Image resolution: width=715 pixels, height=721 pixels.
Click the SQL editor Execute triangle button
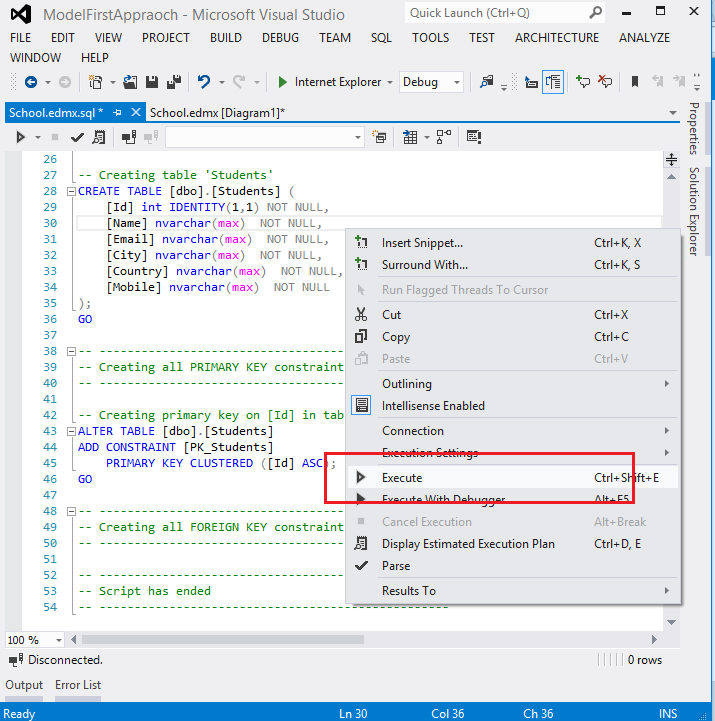point(20,137)
